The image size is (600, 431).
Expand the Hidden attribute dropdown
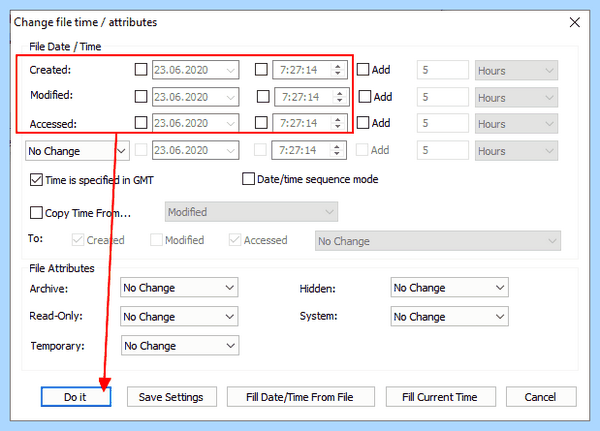(449, 287)
